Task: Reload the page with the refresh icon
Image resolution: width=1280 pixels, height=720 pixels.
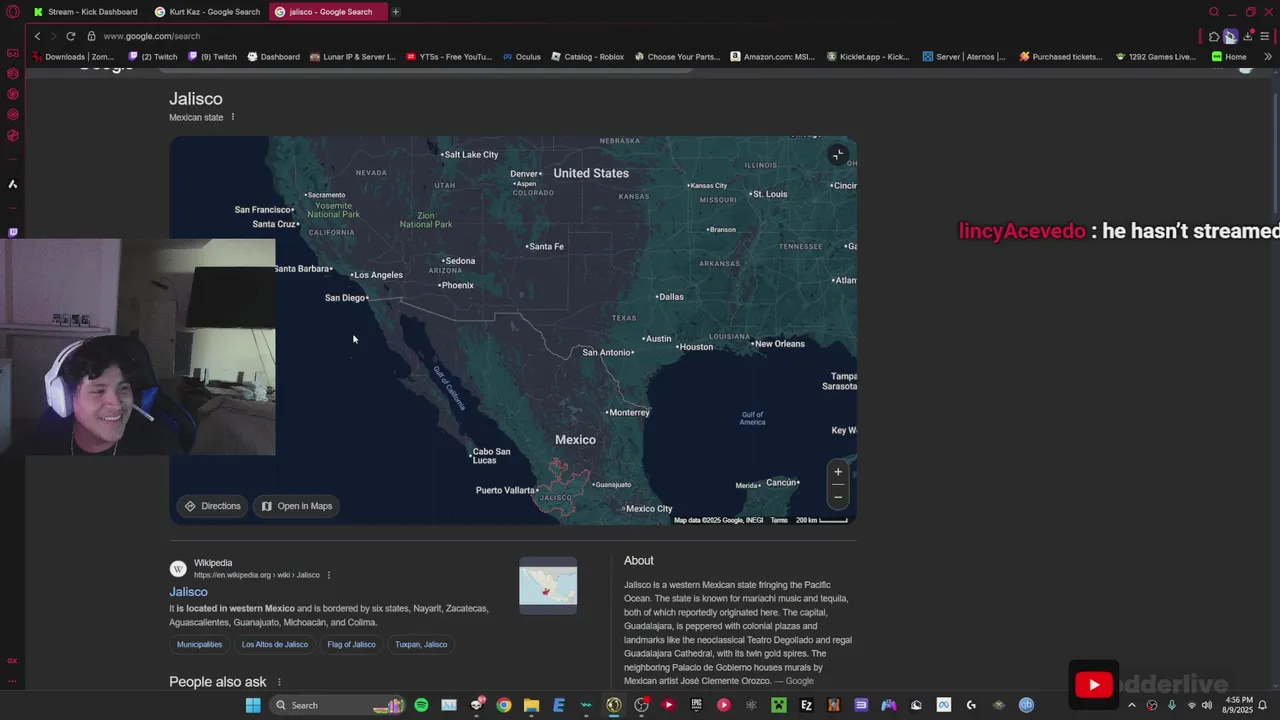Action: [x=70, y=36]
